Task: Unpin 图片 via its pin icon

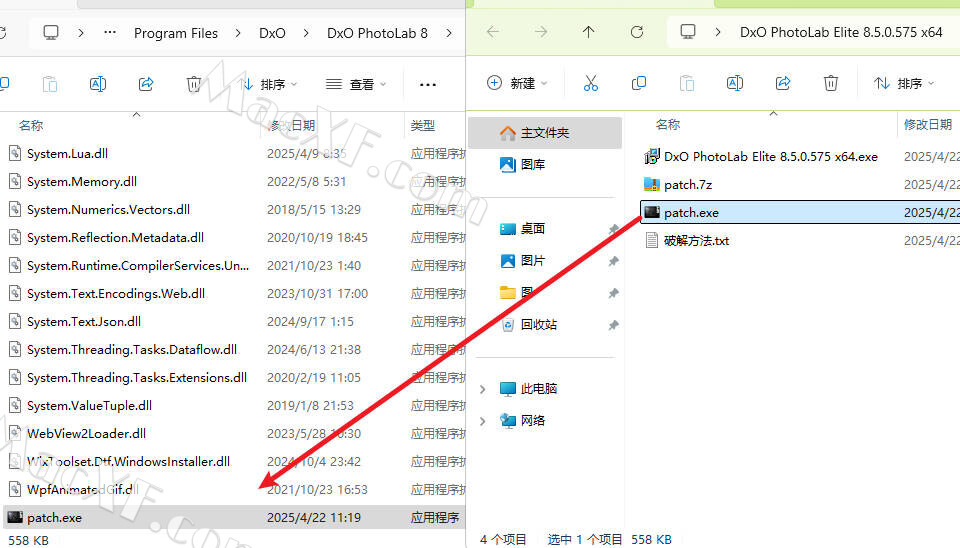Action: pyautogui.click(x=613, y=261)
